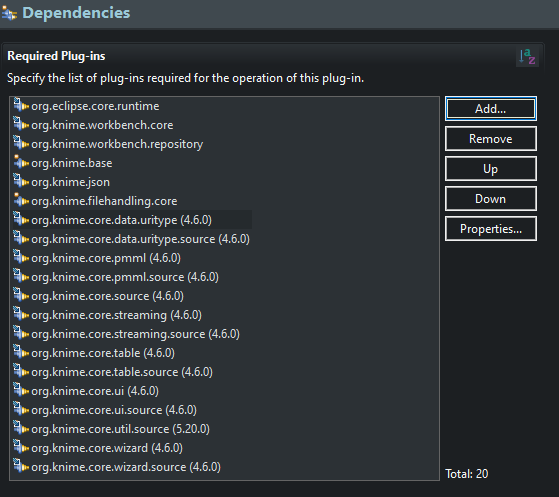
Task: Click the org.knime.base plug-in icon
Action: [x=21, y=163]
